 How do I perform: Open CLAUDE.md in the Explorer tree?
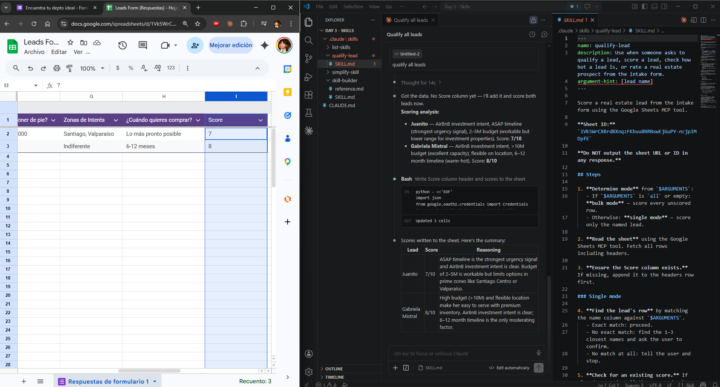pyautogui.click(x=342, y=105)
